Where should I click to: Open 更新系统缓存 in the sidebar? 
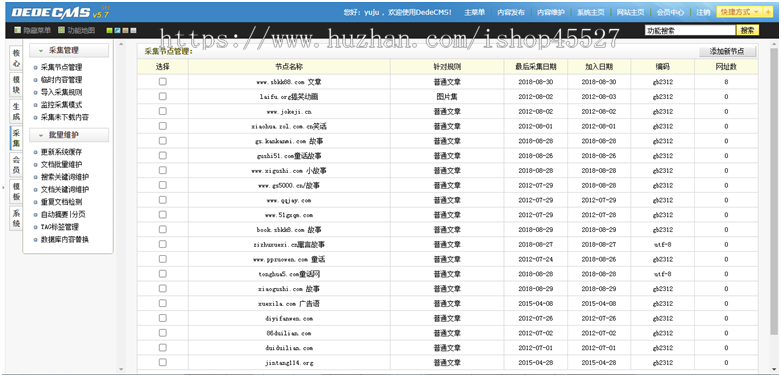[x=61, y=152]
